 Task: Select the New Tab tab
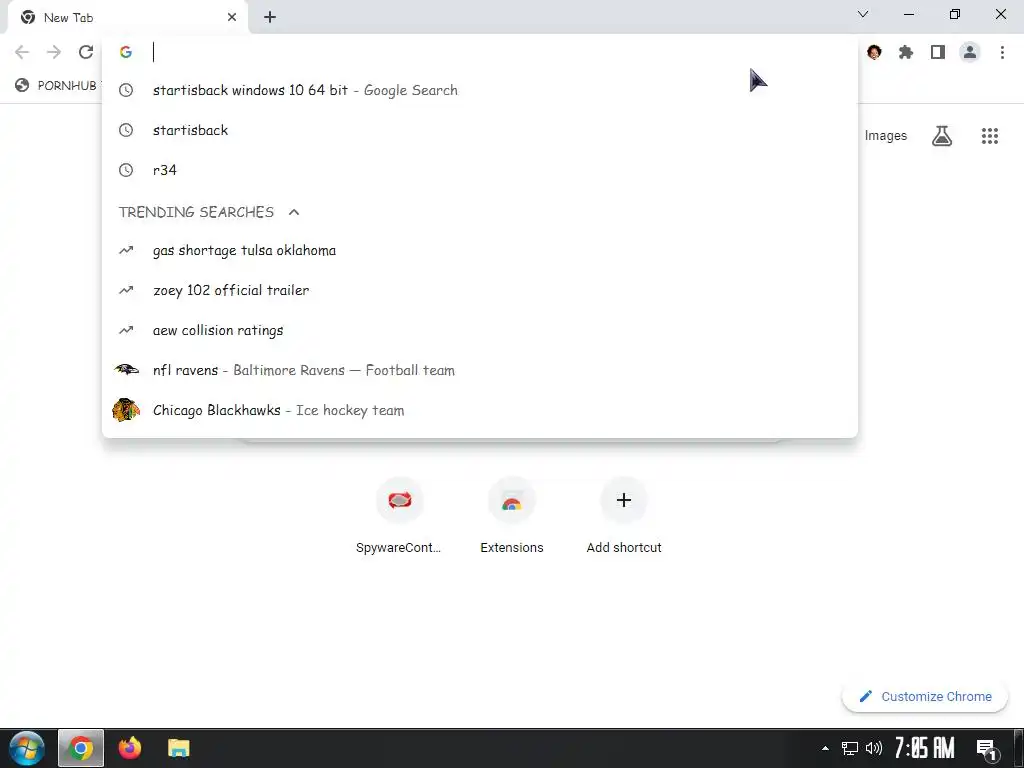coord(127,18)
